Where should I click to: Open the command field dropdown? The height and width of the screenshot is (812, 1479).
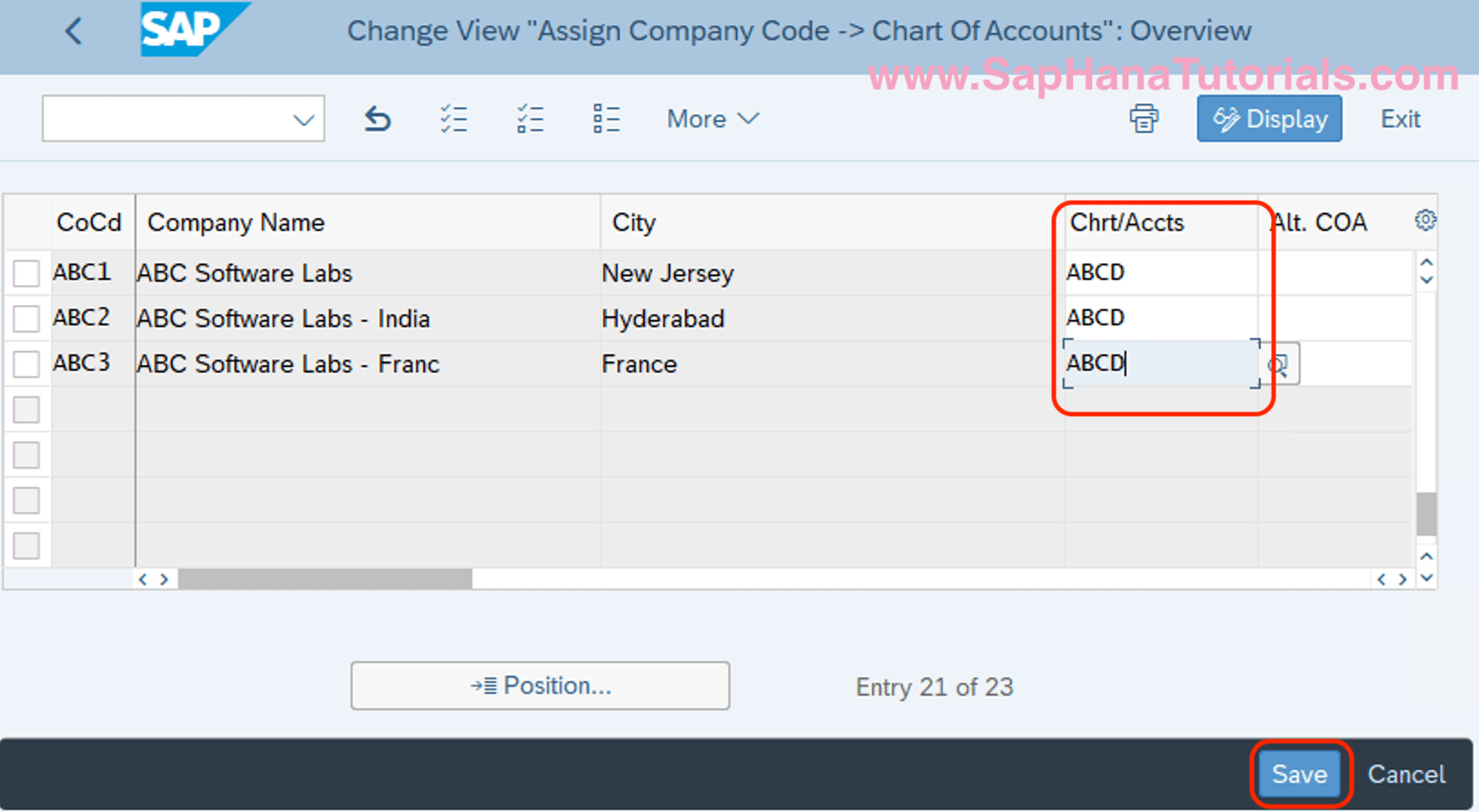click(x=303, y=119)
